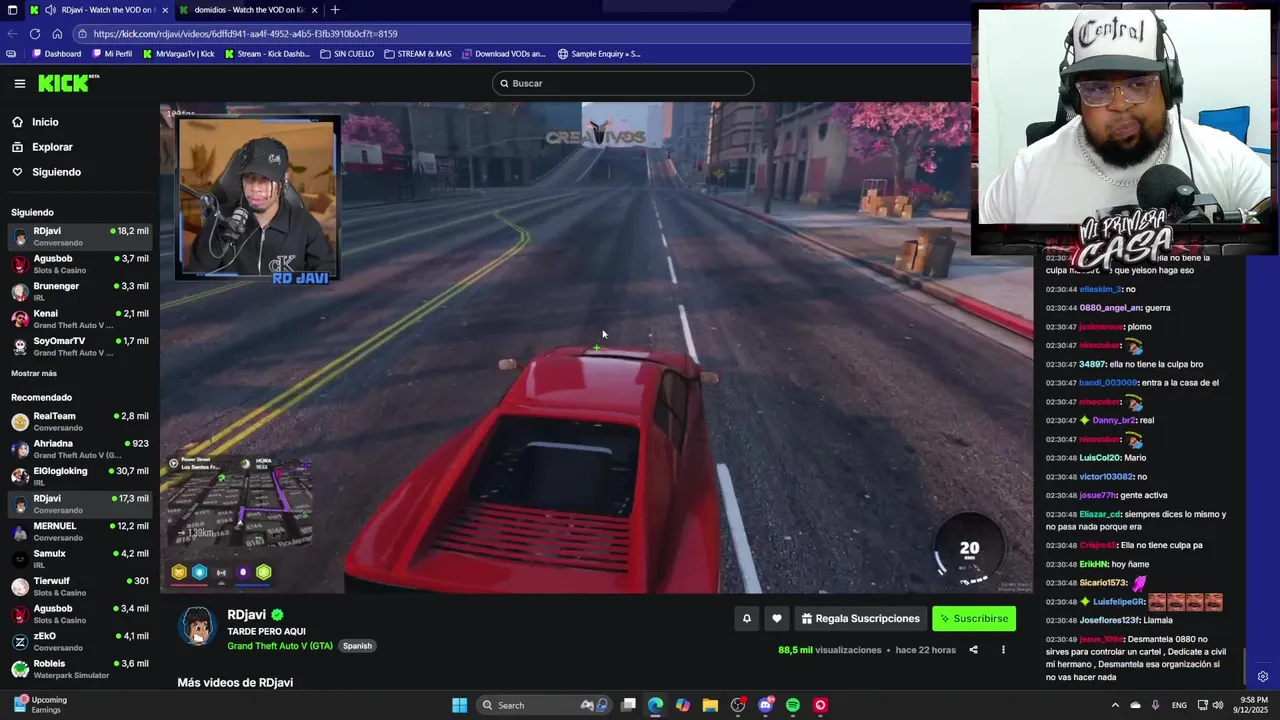Open the Kick hamburger menu
This screenshot has width=1280, height=720.
tap(20, 84)
